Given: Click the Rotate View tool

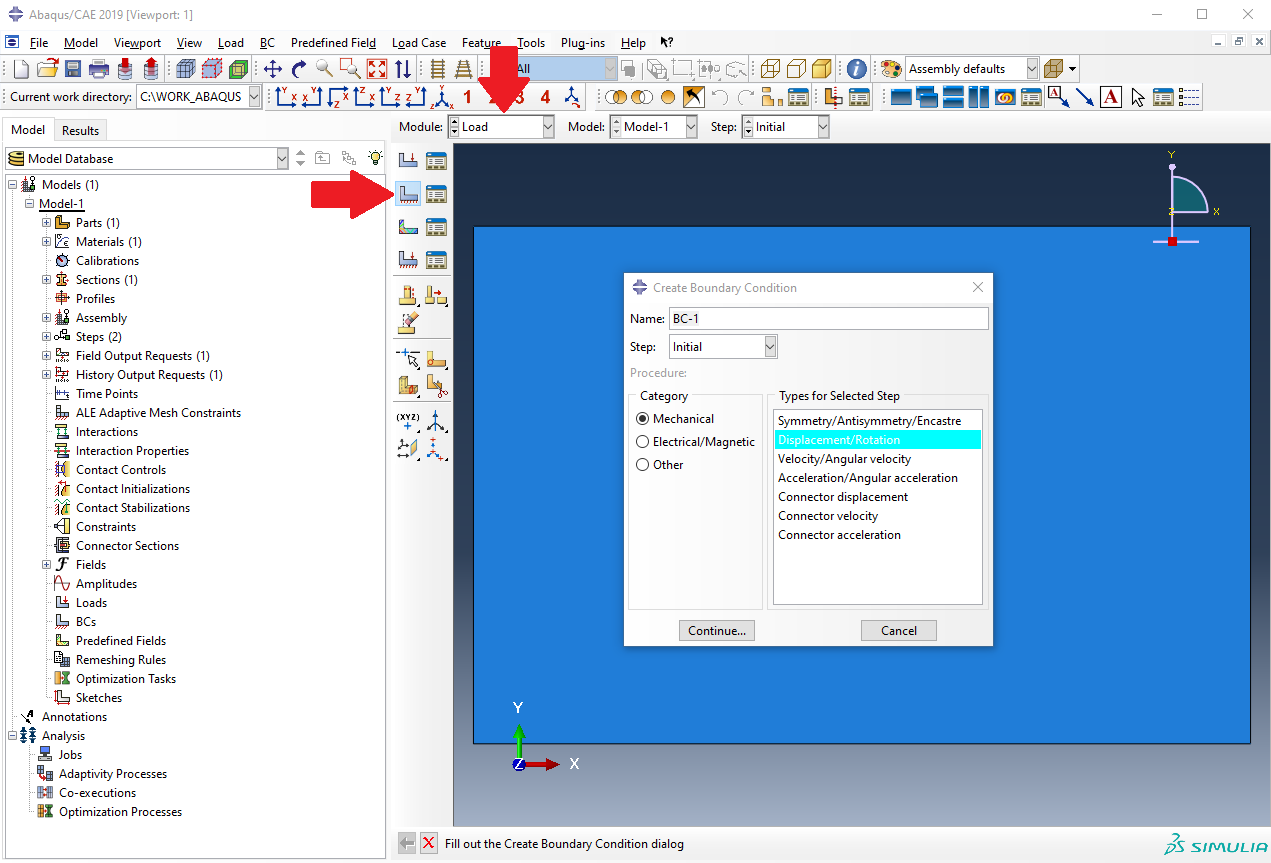Looking at the screenshot, I should click(298, 69).
